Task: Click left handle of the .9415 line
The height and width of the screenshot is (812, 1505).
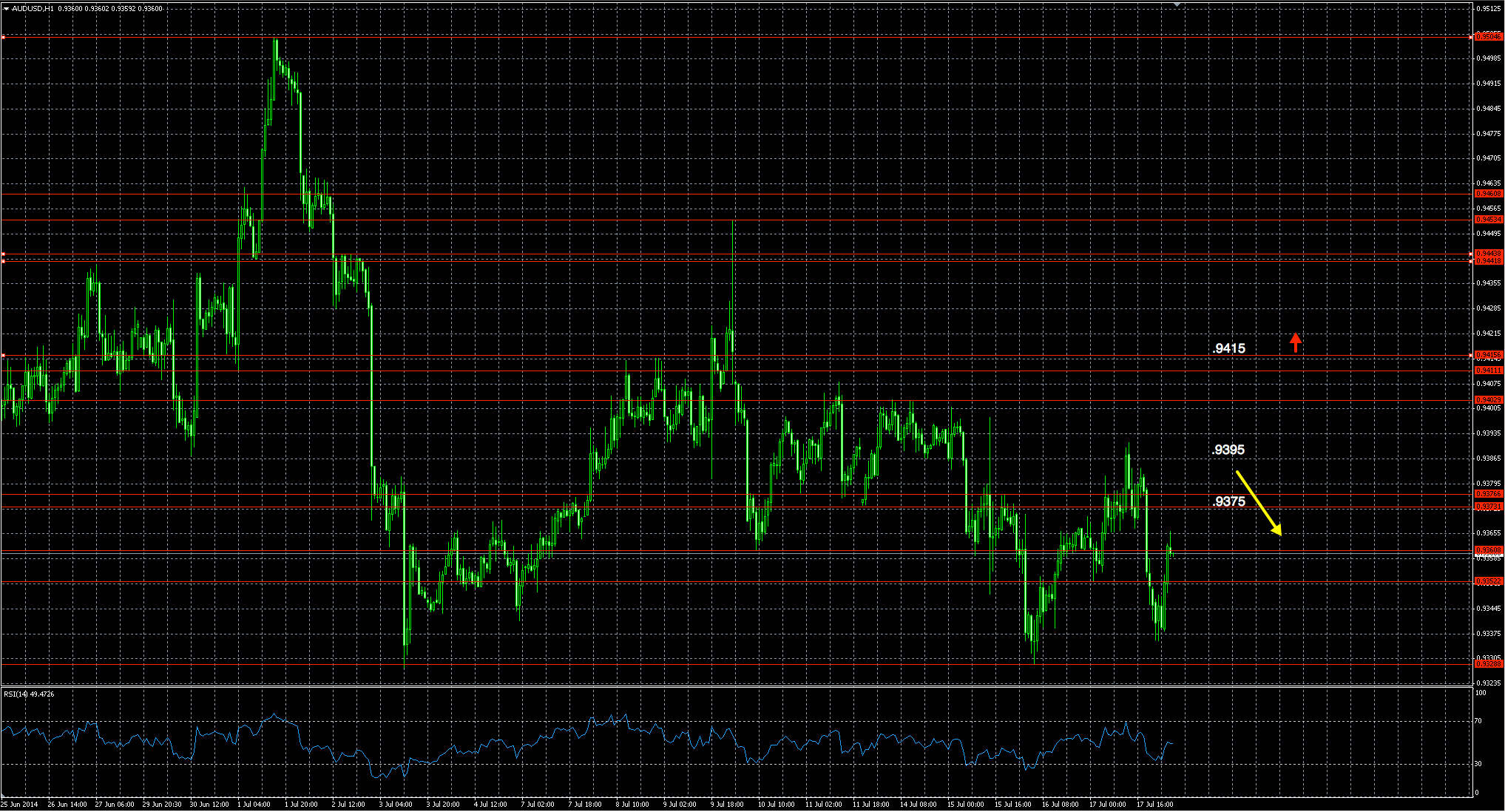Action: point(3,356)
